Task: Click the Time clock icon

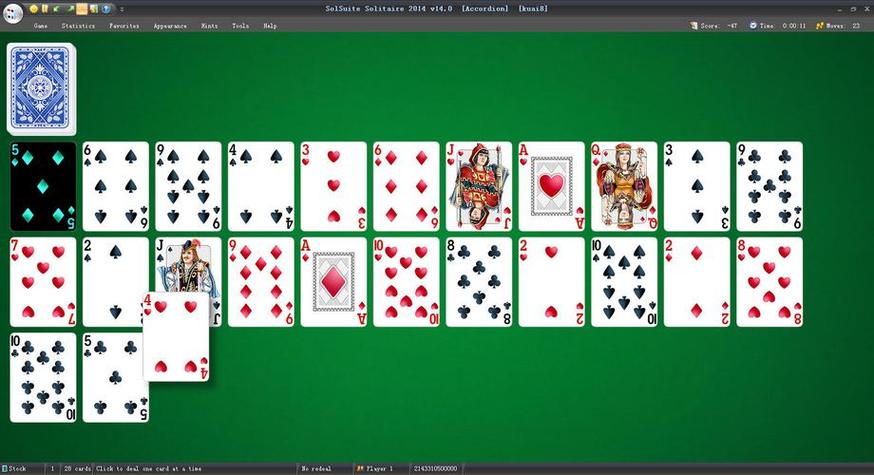Action: (753, 26)
